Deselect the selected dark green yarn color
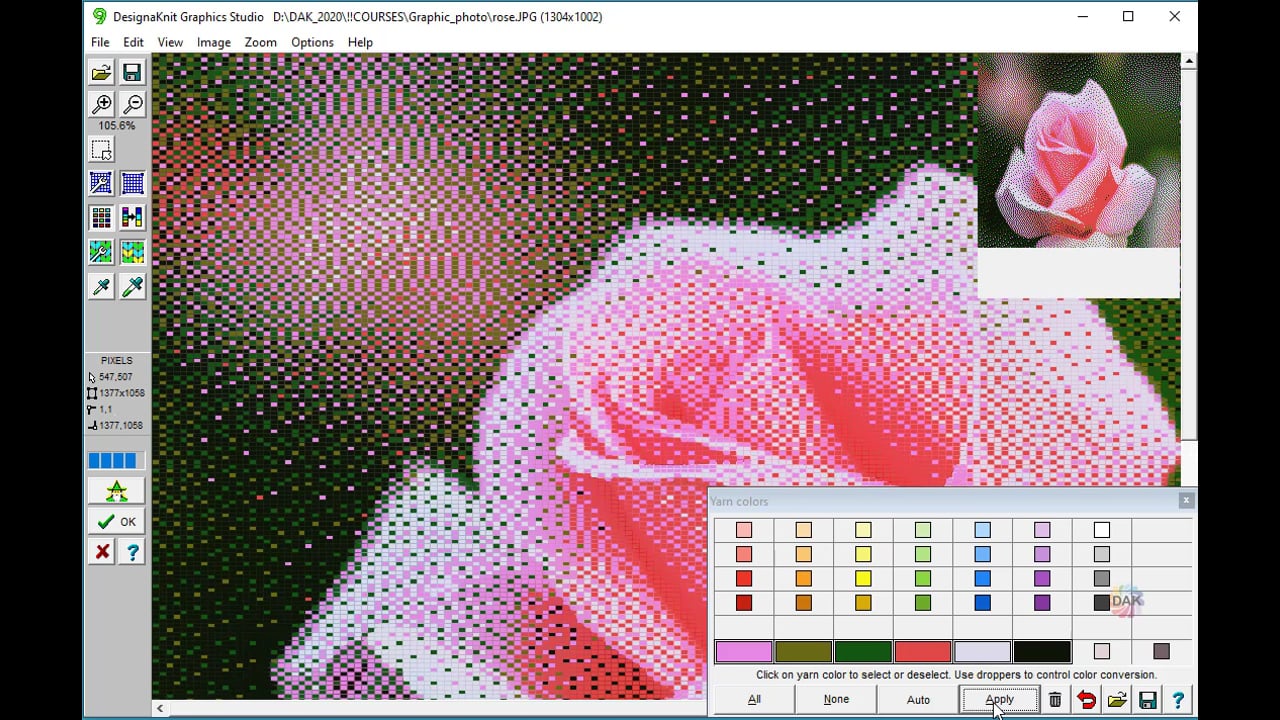The image size is (1280, 720). click(863, 652)
